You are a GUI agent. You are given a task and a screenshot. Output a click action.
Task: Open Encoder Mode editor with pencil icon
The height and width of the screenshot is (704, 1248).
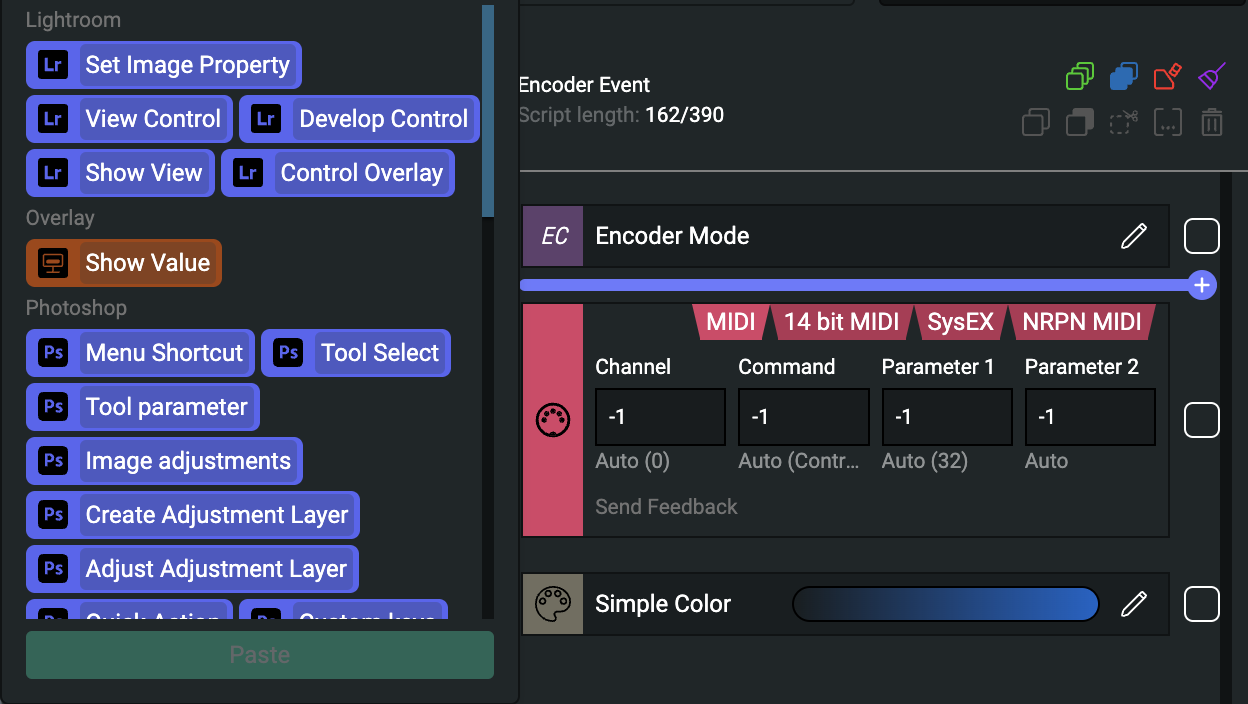pyautogui.click(x=1133, y=236)
